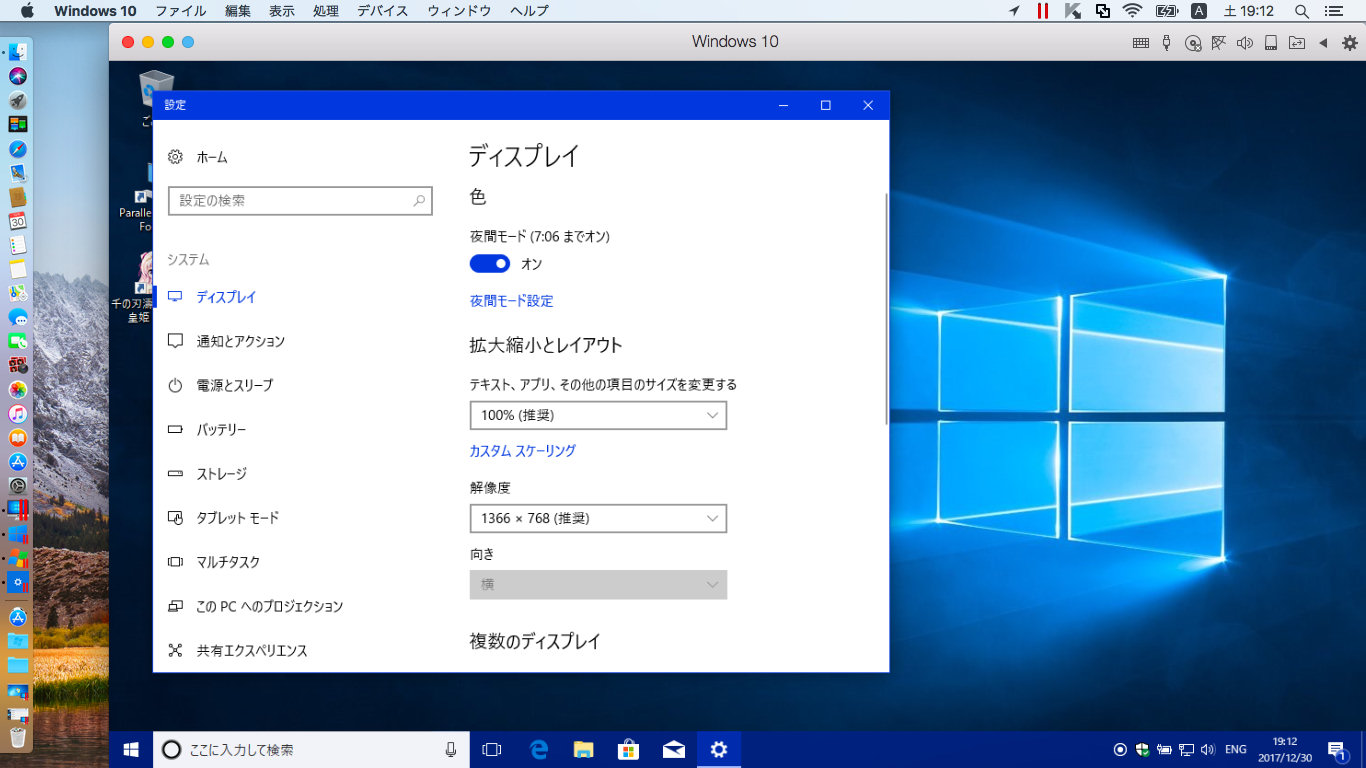Launch Microsoft Edge from the taskbar
Viewport: 1366px width, 768px height.
click(539, 749)
